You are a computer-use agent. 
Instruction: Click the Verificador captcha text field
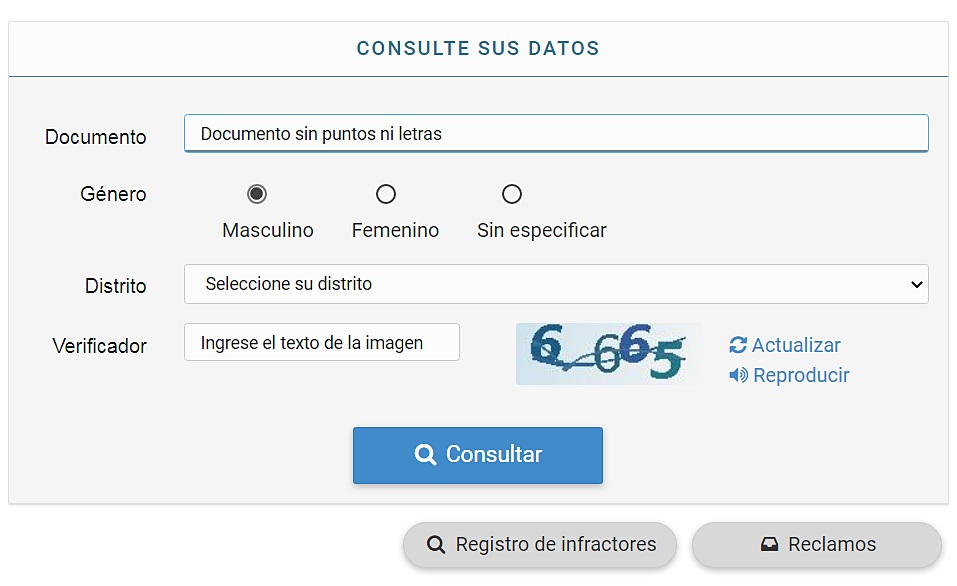pos(321,343)
